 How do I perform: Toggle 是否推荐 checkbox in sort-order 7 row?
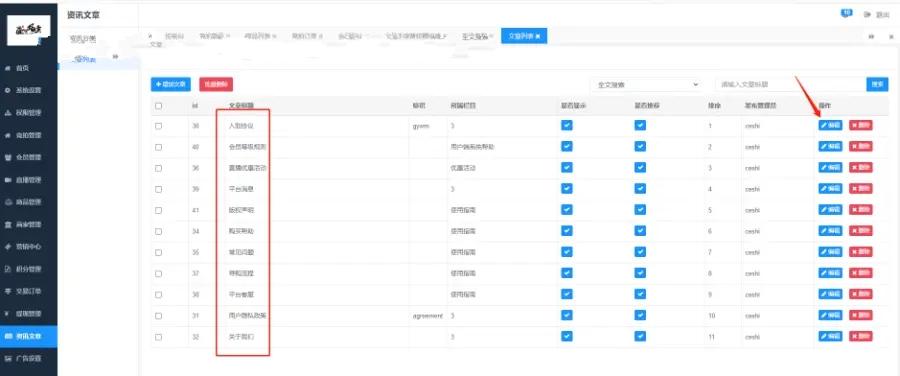point(640,252)
